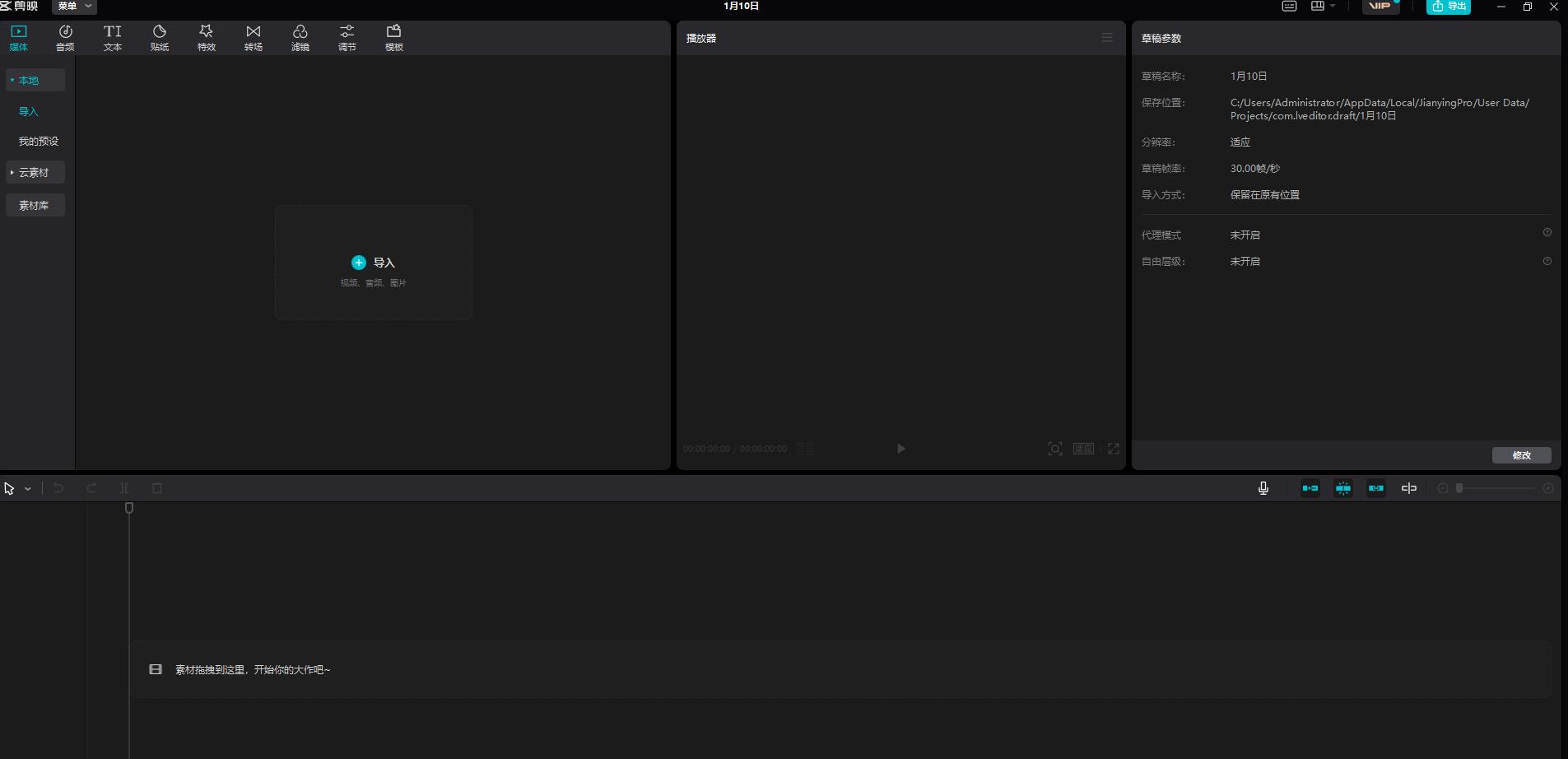
Task: Click the split clip tool
Action: tap(124, 488)
